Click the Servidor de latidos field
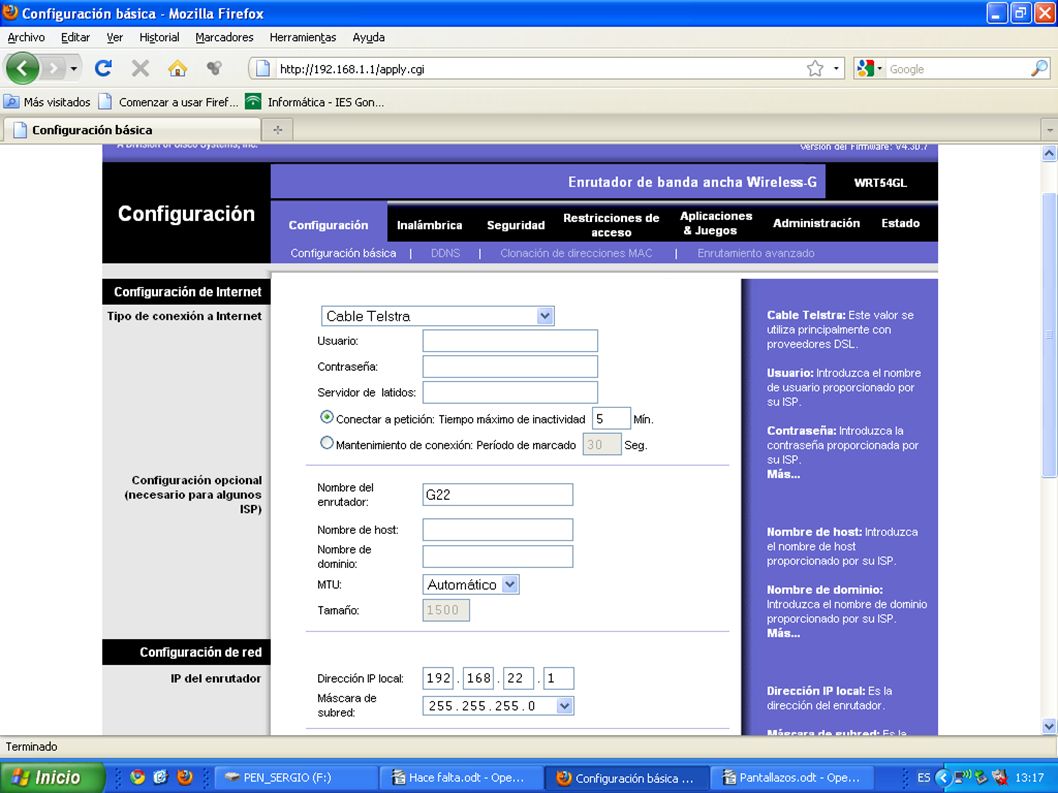Screen dimensions: 1058x793 510,392
